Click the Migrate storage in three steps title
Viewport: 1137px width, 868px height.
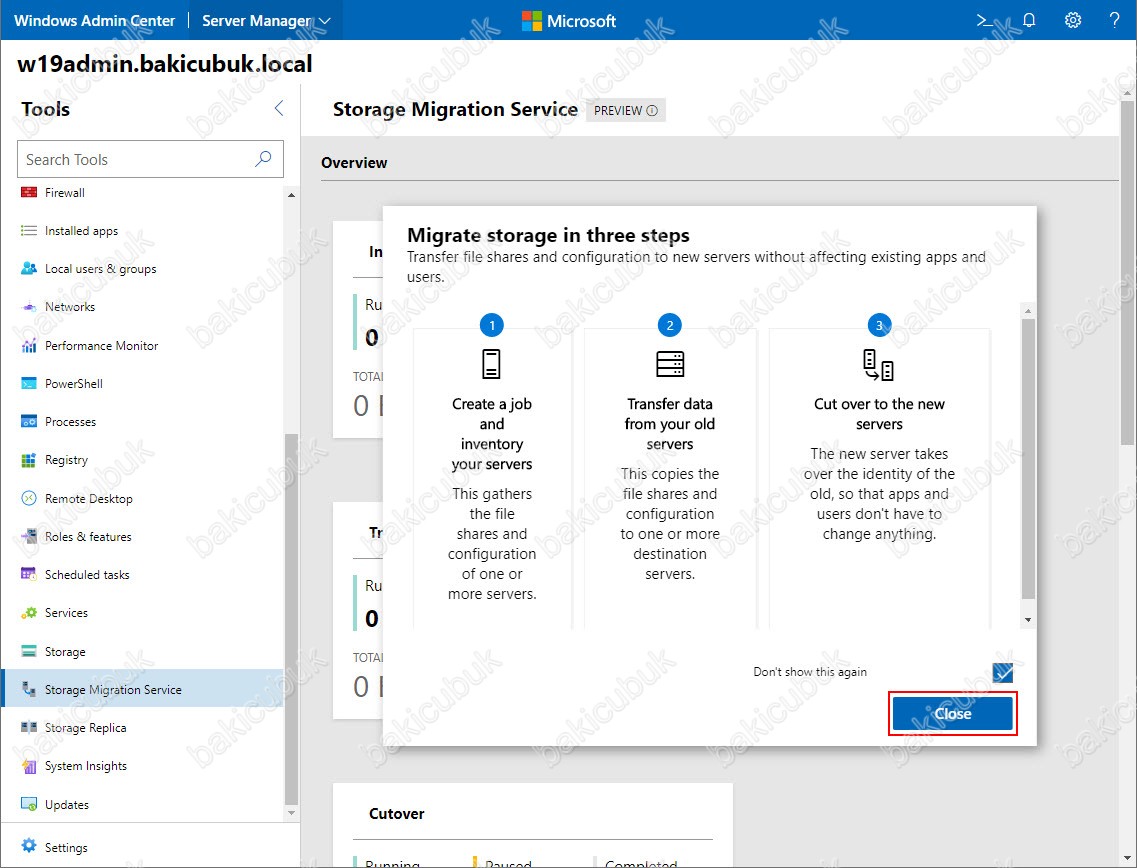click(548, 235)
